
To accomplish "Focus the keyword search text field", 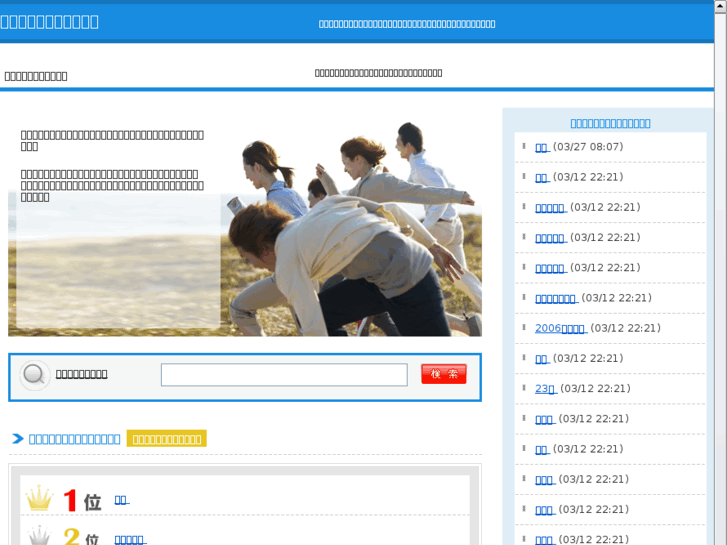I will click(x=284, y=375).
